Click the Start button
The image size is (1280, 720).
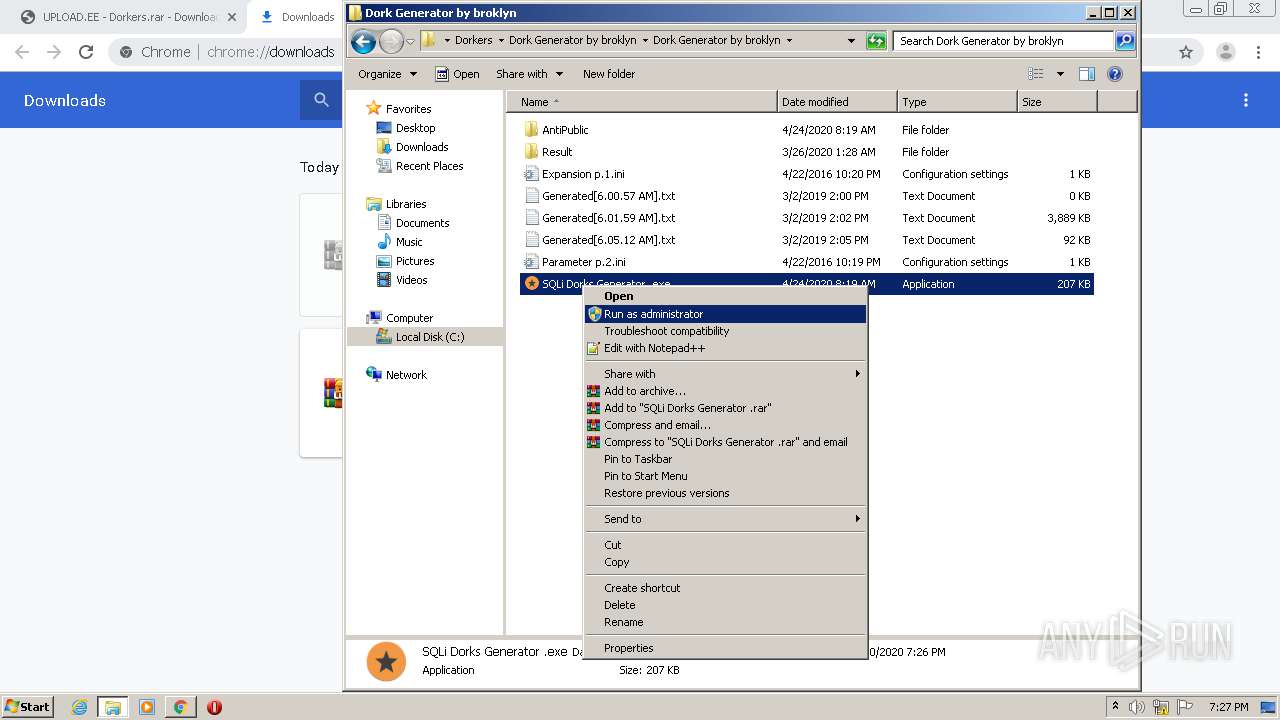pyautogui.click(x=27, y=706)
